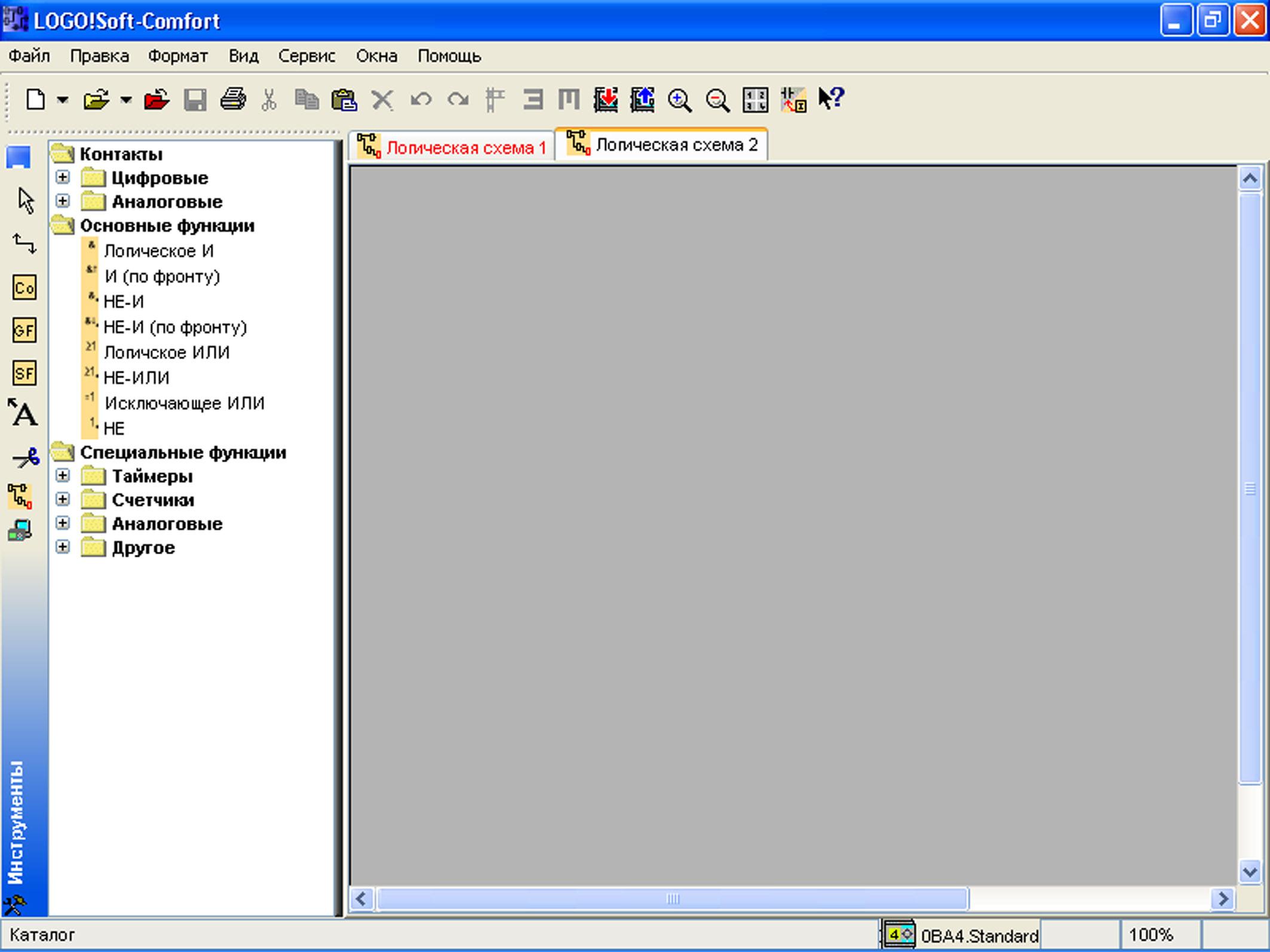Start online test icon in sidebar
Image resolution: width=1270 pixels, height=952 pixels.
[20, 530]
